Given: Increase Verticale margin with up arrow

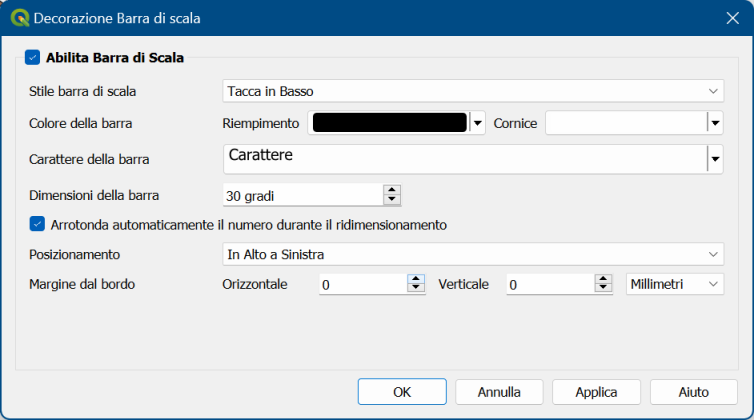Looking at the screenshot, I should 603,280.
